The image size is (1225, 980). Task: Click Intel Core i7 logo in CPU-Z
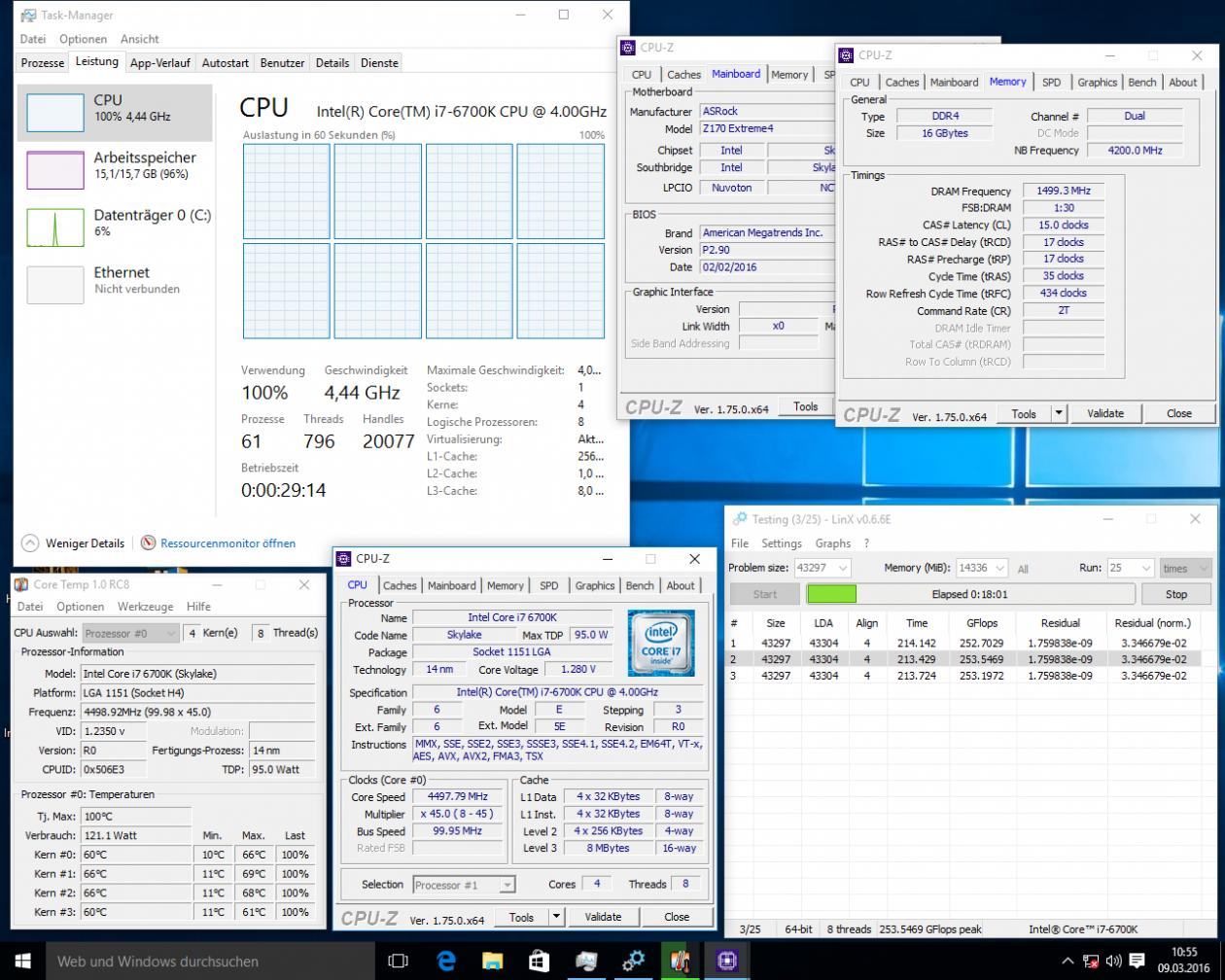[661, 643]
